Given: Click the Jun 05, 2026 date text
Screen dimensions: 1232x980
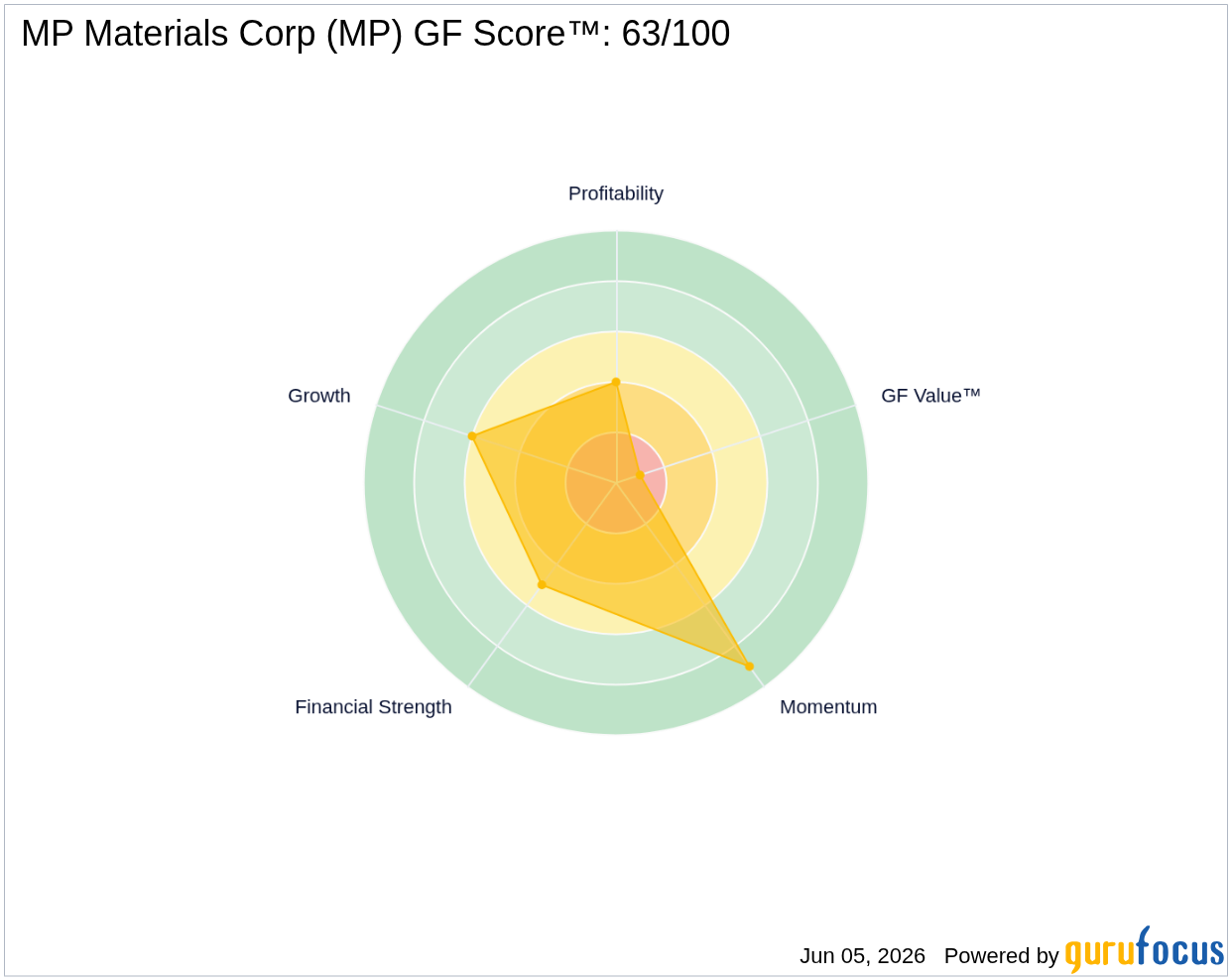Looking at the screenshot, I should [x=863, y=956].
